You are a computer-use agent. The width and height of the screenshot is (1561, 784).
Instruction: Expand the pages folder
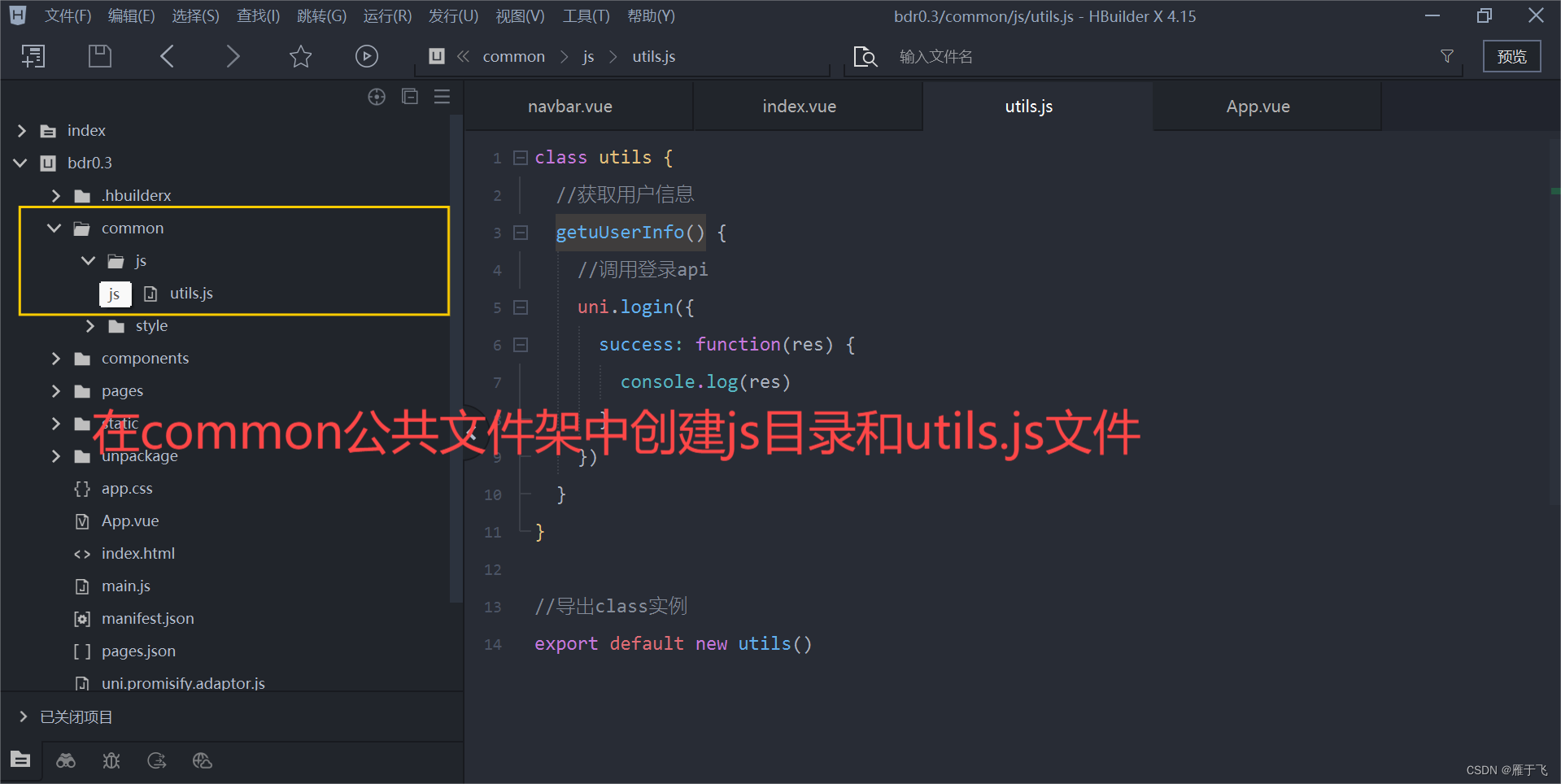(x=55, y=391)
